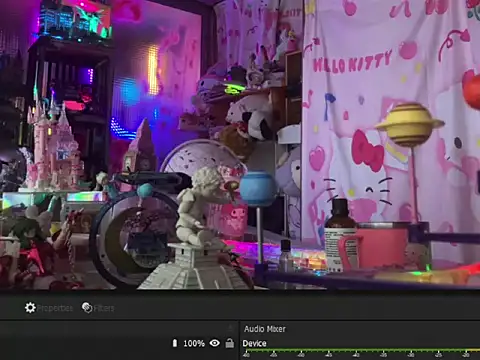The image size is (480, 360).
Task: Open the source Filters dialog
Action: 98,308
